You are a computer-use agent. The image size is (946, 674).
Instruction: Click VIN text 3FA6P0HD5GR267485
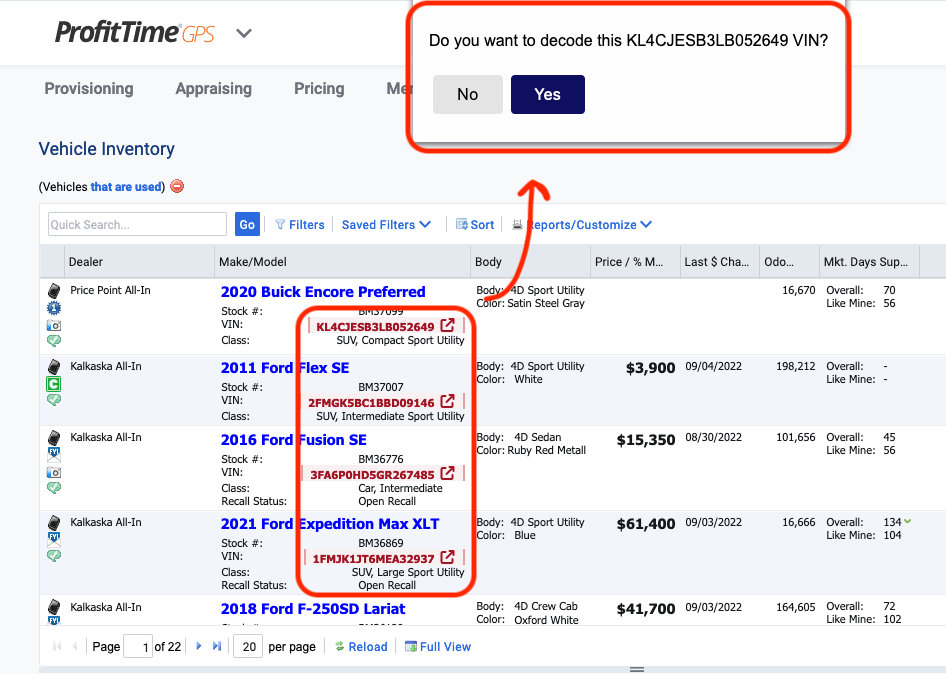click(x=372, y=474)
